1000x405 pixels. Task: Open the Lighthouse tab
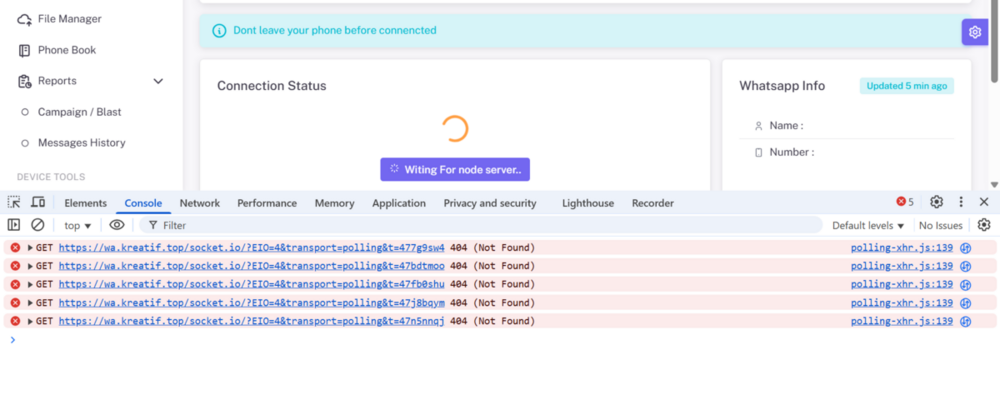point(588,203)
